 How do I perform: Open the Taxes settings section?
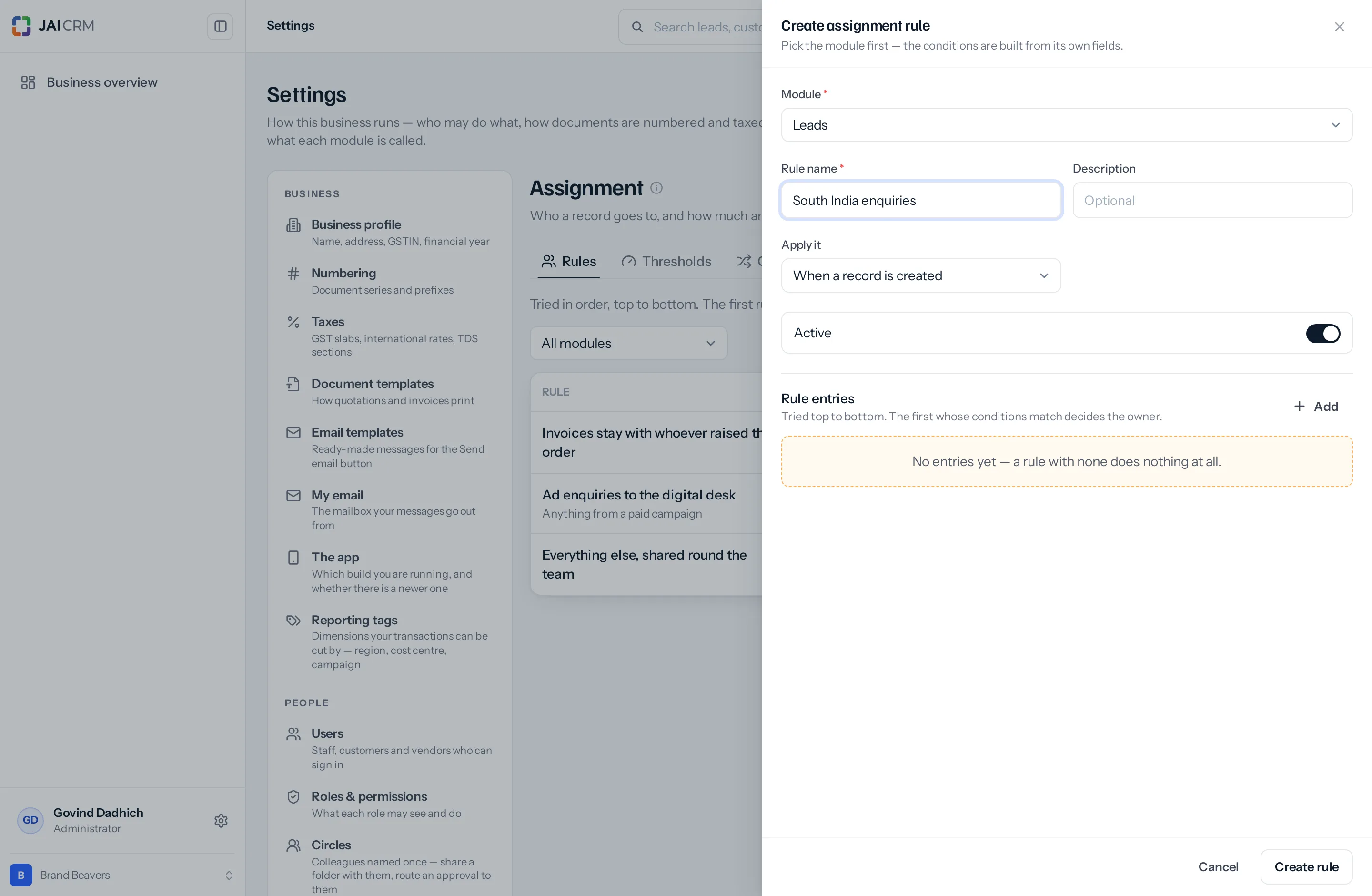tap(389, 336)
